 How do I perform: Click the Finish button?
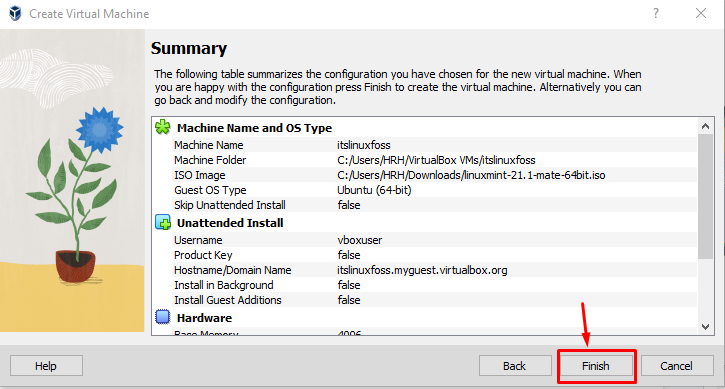point(596,366)
